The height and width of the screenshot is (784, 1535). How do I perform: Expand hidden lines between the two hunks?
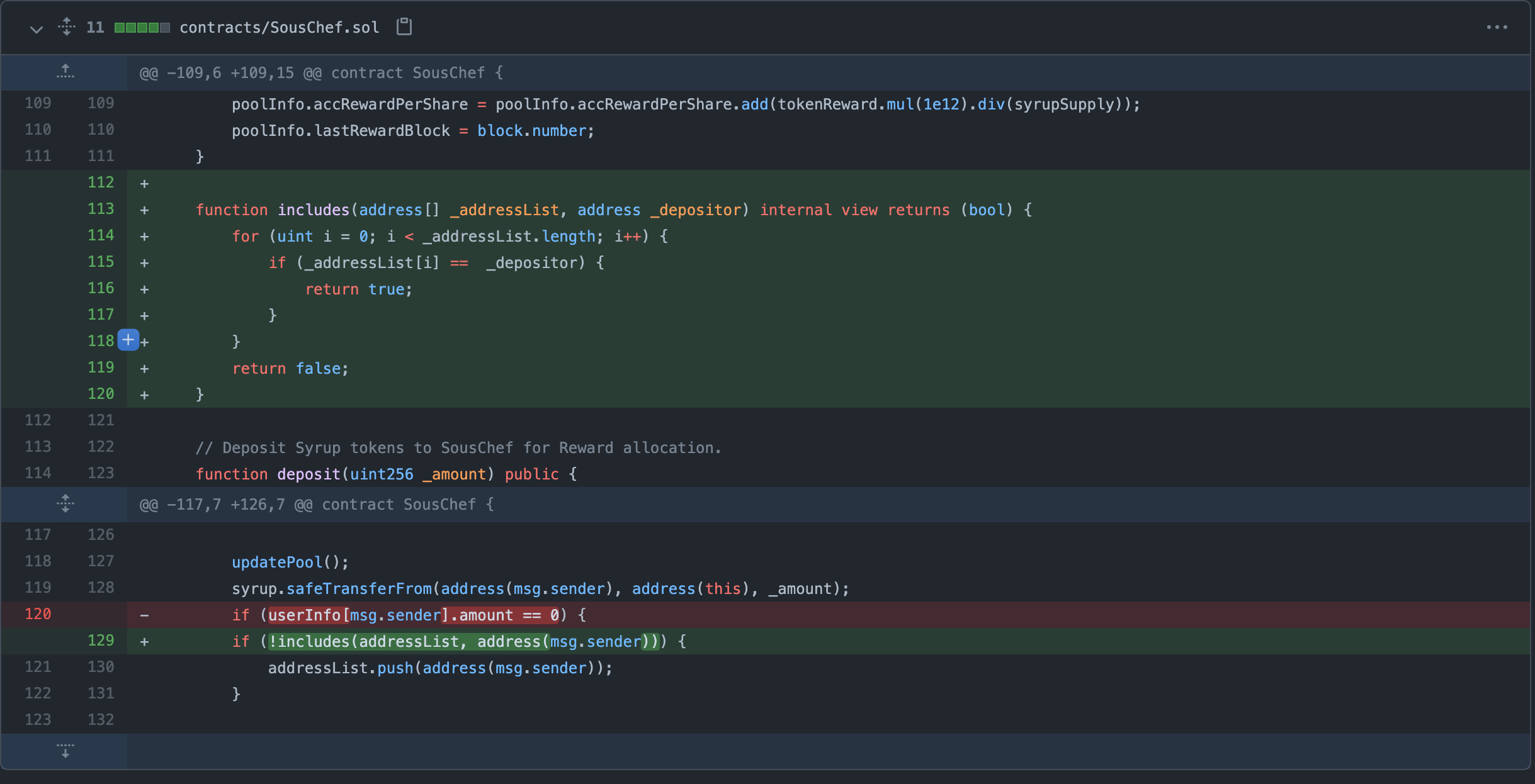(65, 503)
